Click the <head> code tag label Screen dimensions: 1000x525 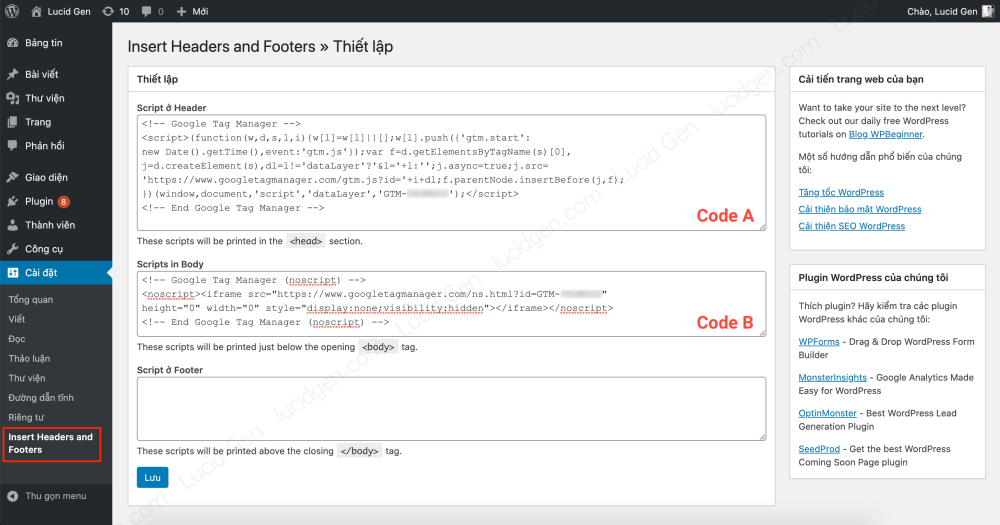[x=305, y=241]
